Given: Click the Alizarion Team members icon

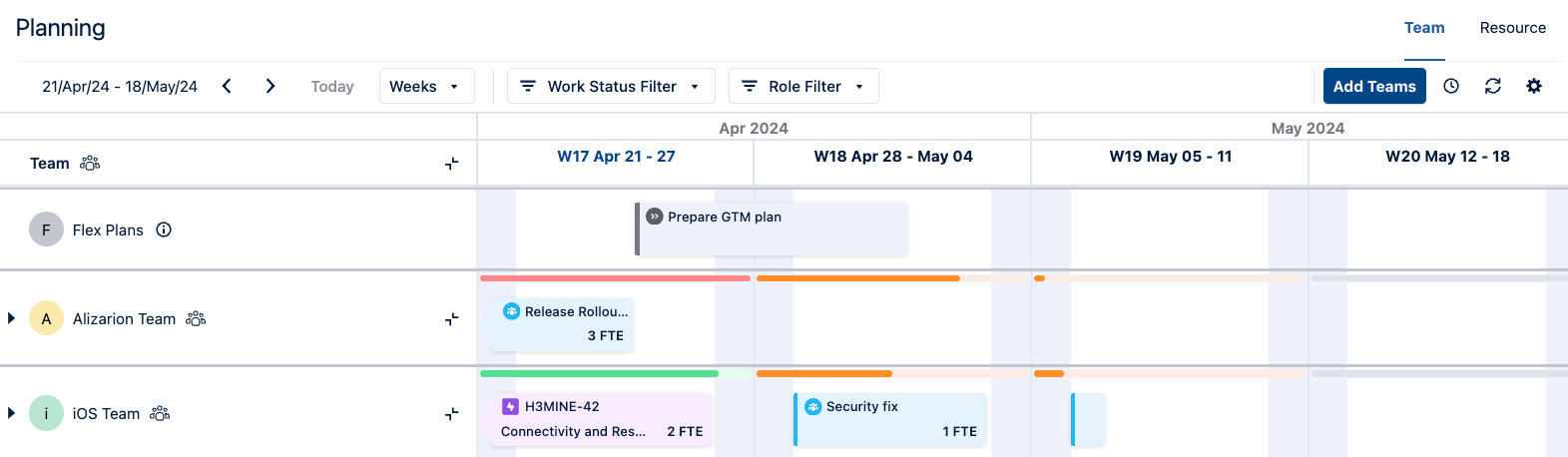Looking at the screenshot, I should point(196,318).
